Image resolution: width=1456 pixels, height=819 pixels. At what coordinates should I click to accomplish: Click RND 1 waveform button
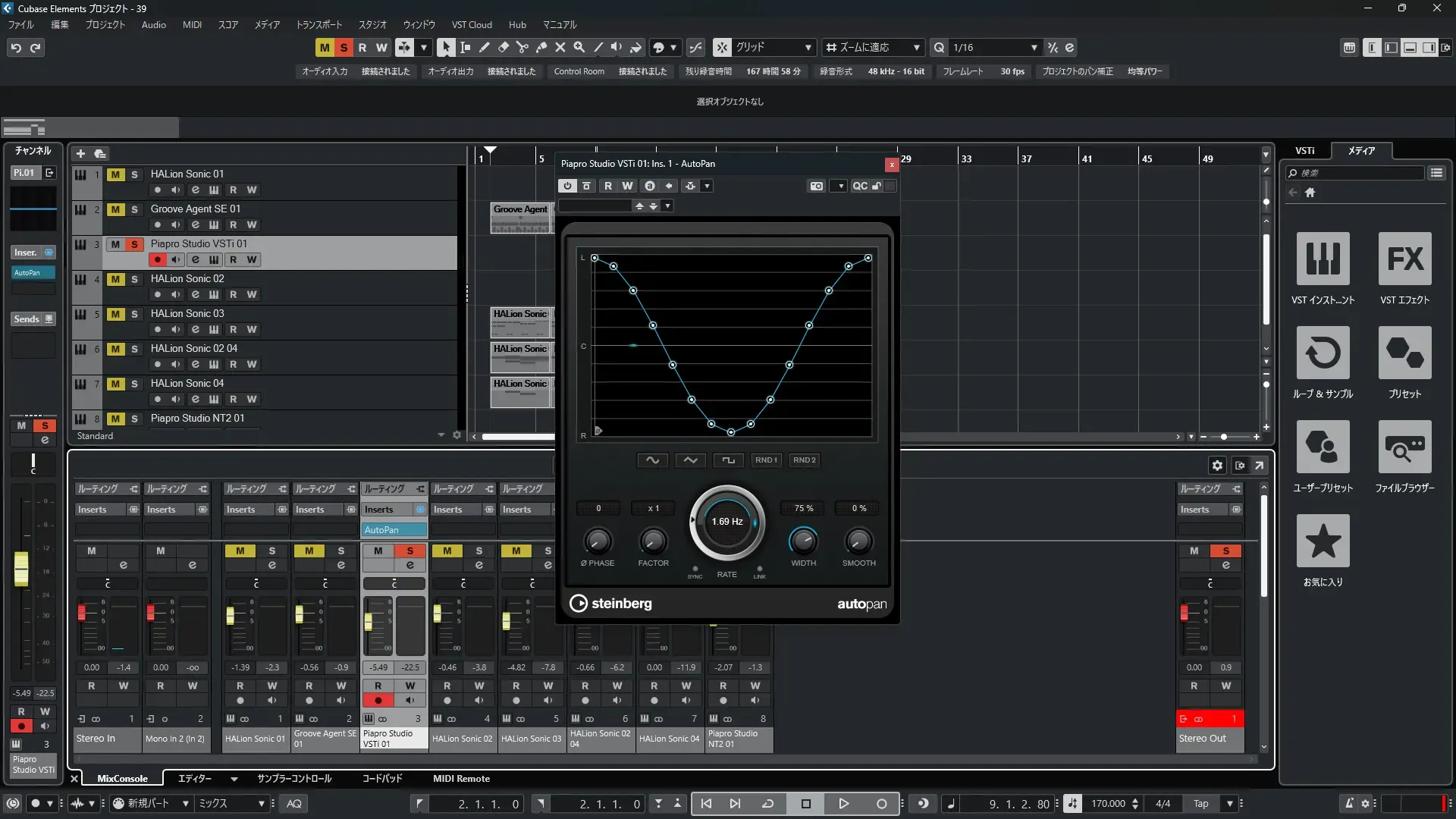pos(766,460)
